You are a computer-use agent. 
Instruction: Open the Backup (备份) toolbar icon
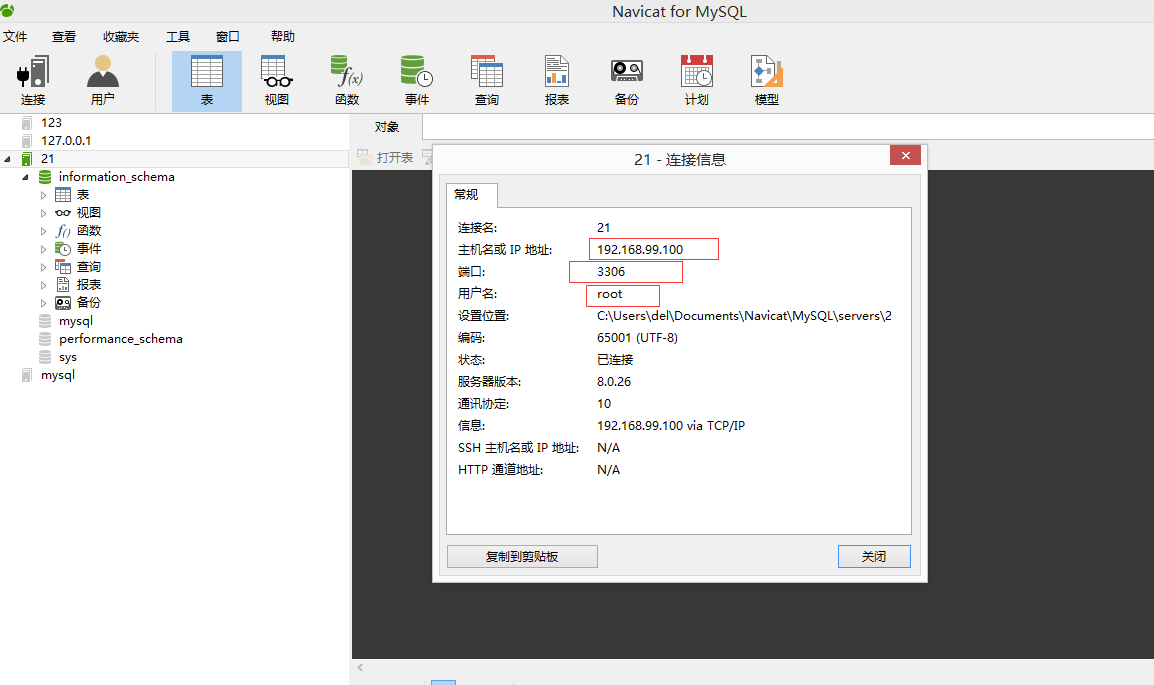[626, 81]
